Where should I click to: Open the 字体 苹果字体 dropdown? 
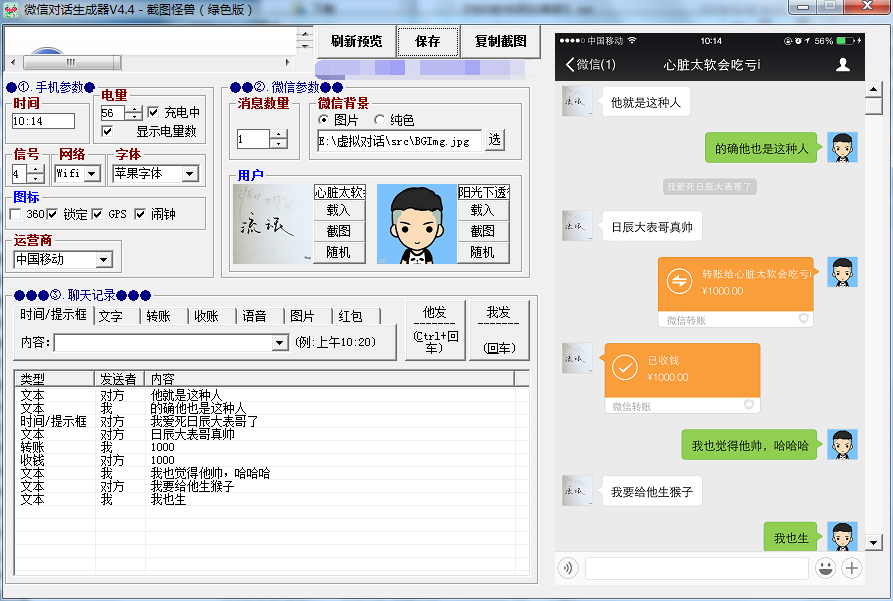click(x=190, y=173)
